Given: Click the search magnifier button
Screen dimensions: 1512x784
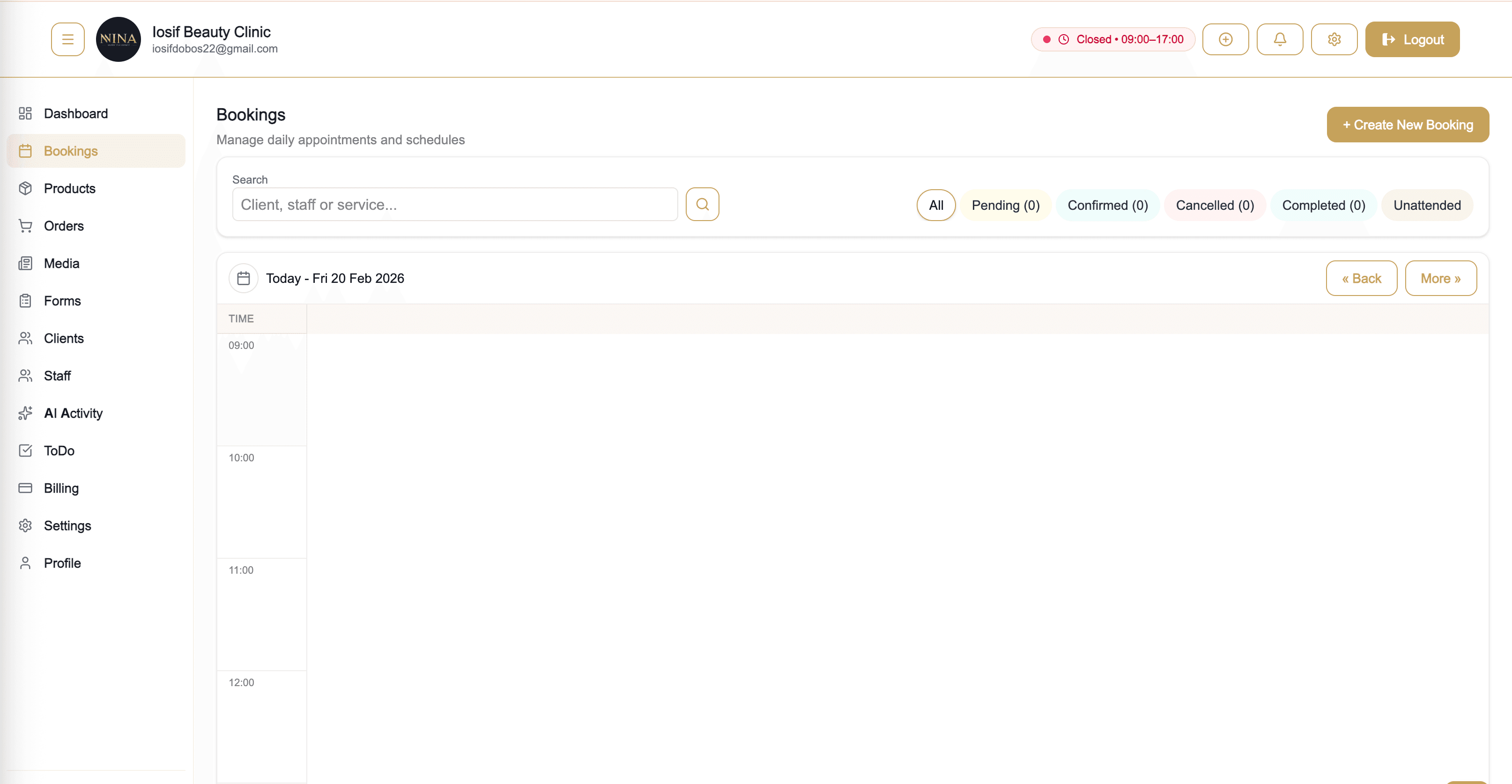Looking at the screenshot, I should [702, 204].
